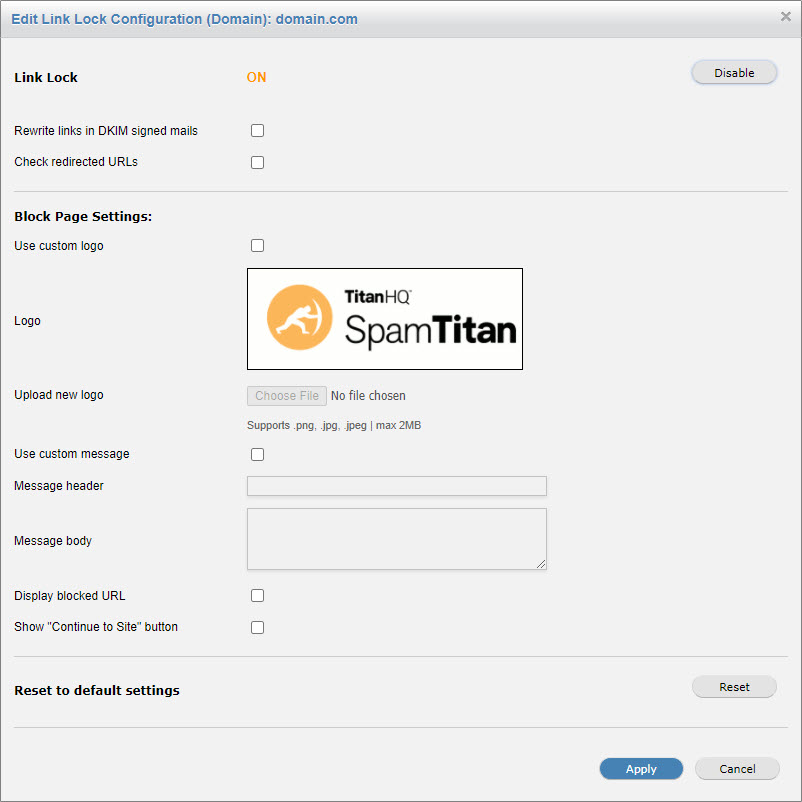Image resolution: width=802 pixels, height=802 pixels.
Task: Click the ON status text for Link Lock
Action: coord(256,77)
